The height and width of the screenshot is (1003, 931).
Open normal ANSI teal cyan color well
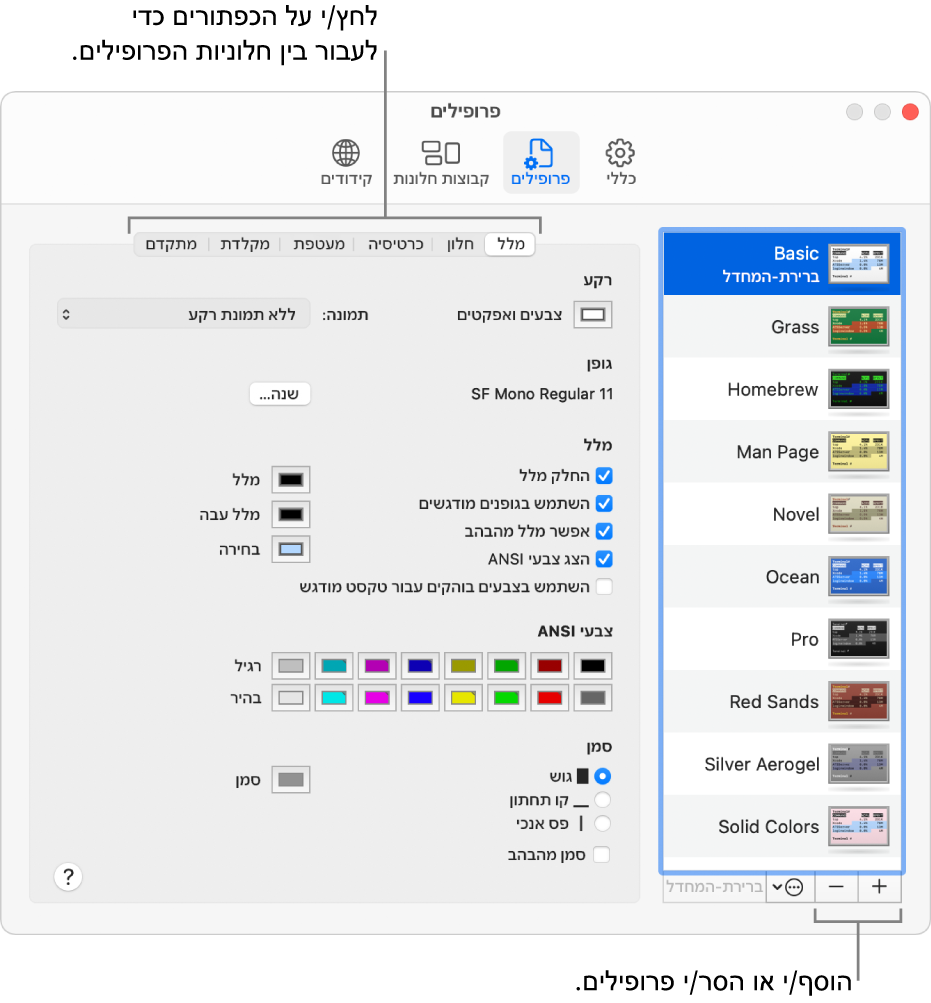click(334, 666)
